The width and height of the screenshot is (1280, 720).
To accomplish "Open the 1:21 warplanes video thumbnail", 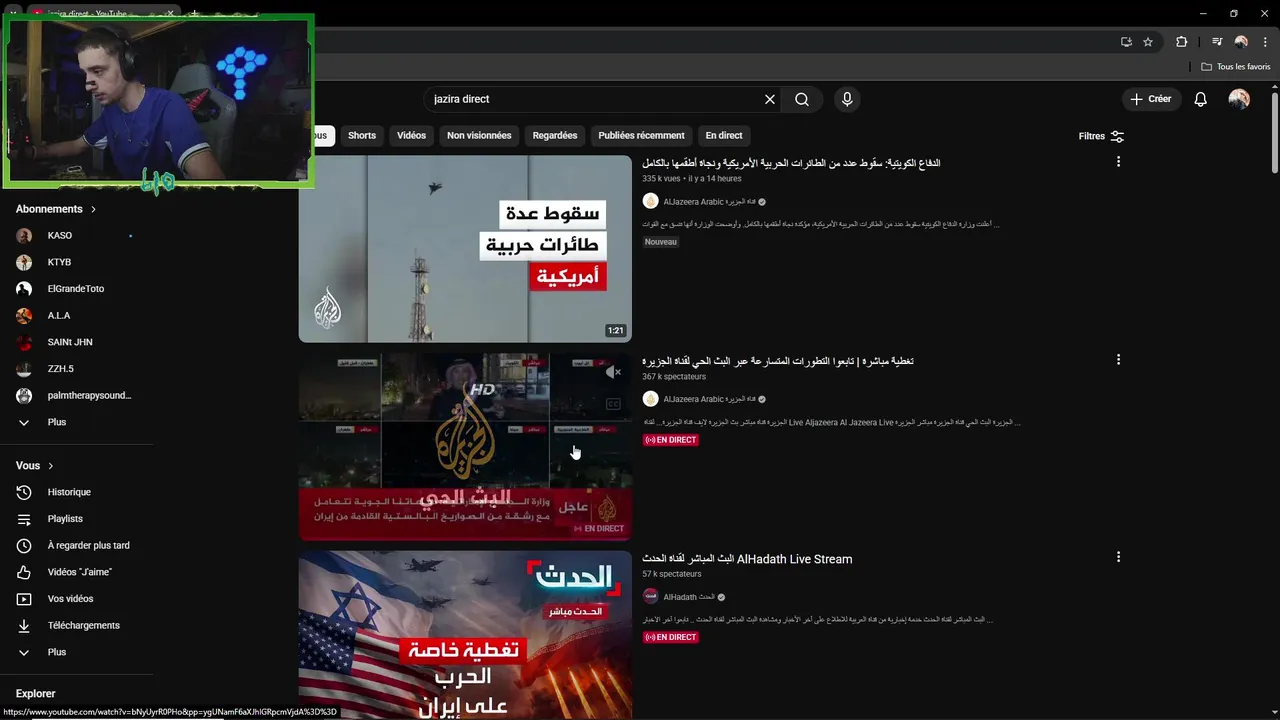I will point(465,249).
